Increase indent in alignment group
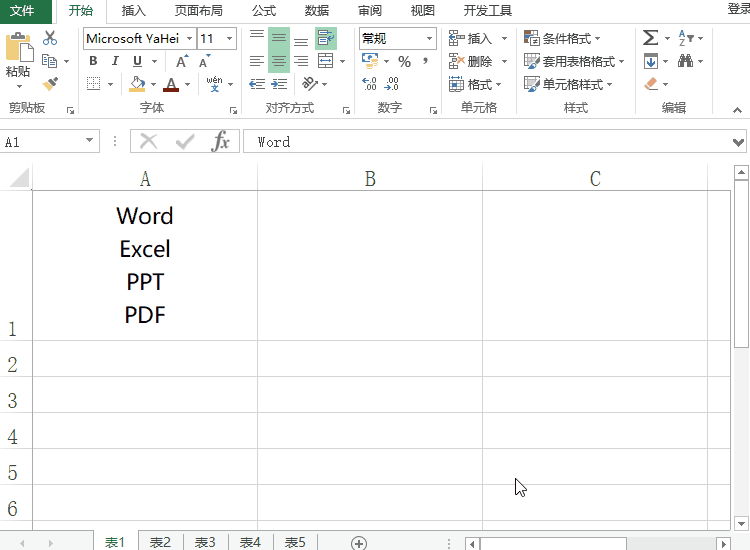The height and width of the screenshot is (550, 750). [279, 84]
